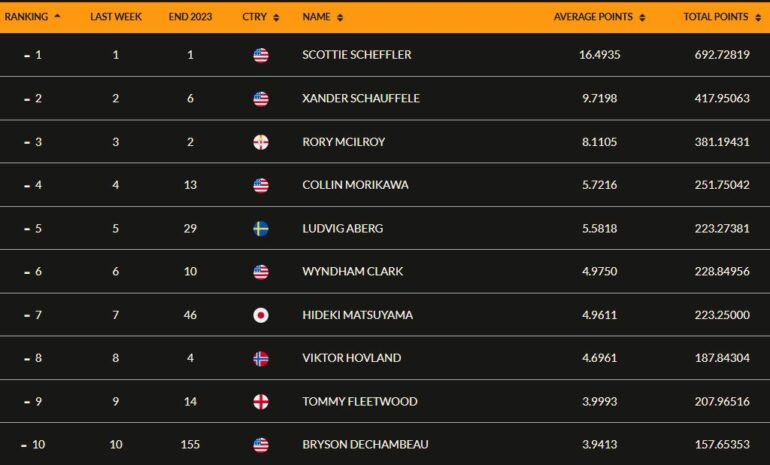Select Ludvig Aberg's average points 5.5818
This screenshot has width=770, height=465.
(x=600, y=228)
